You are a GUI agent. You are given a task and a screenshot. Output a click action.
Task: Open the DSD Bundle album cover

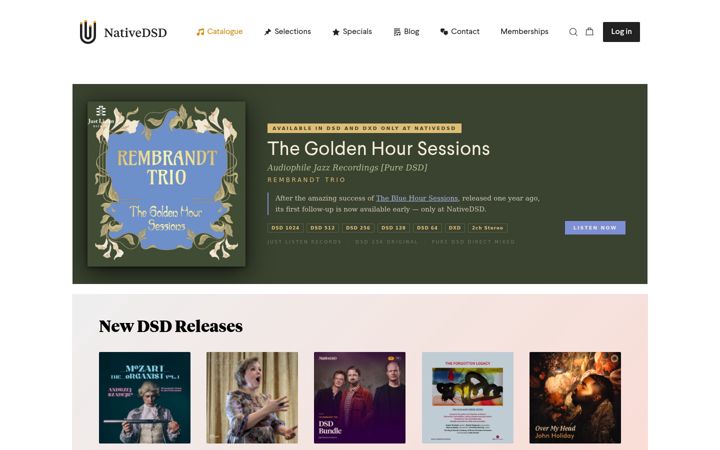click(x=360, y=398)
